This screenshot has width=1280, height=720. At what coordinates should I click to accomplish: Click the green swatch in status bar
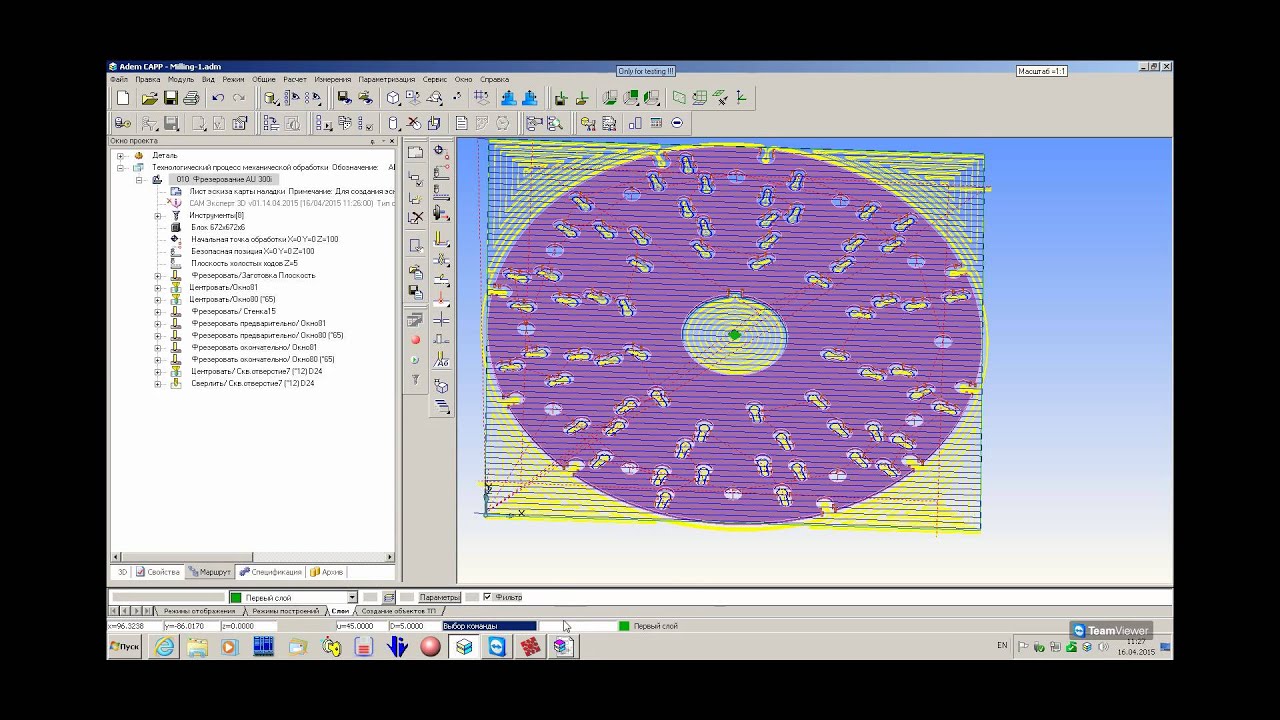[x=624, y=626]
